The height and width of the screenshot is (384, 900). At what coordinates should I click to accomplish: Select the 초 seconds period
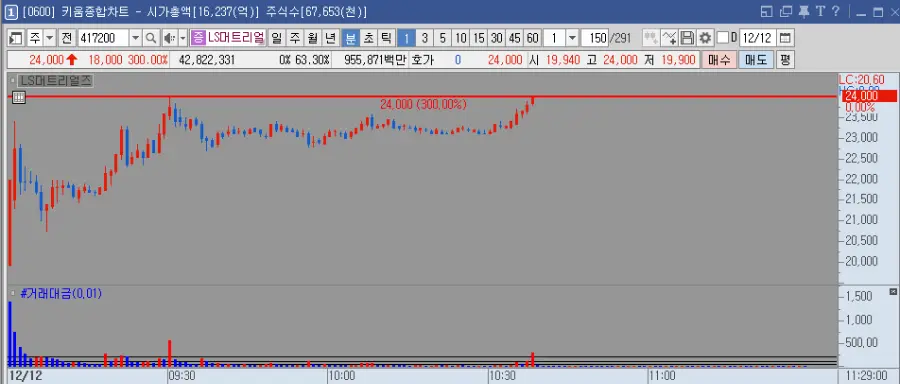click(x=368, y=38)
